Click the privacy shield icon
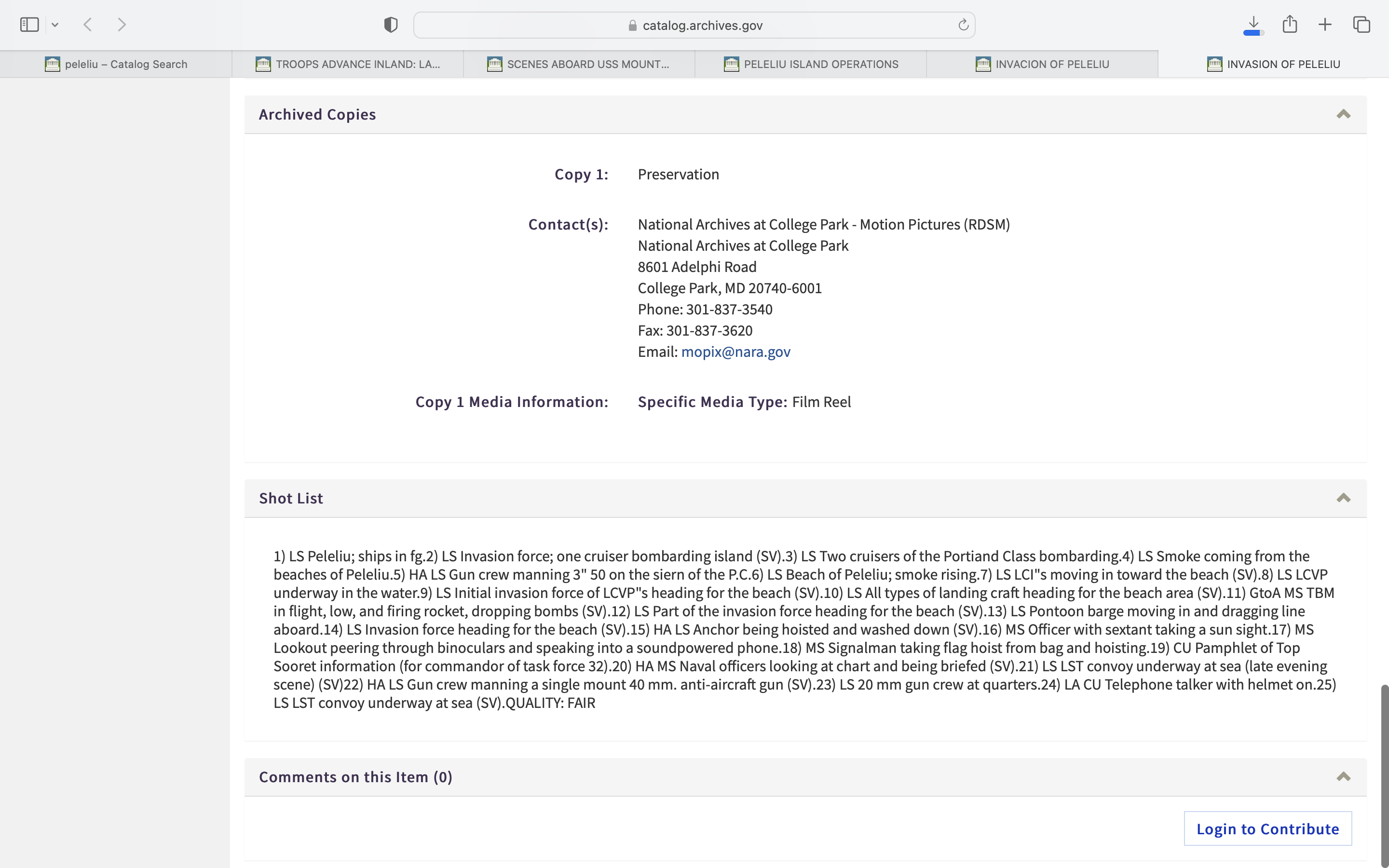The height and width of the screenshot is (868, 1389). tap(390, 25)
